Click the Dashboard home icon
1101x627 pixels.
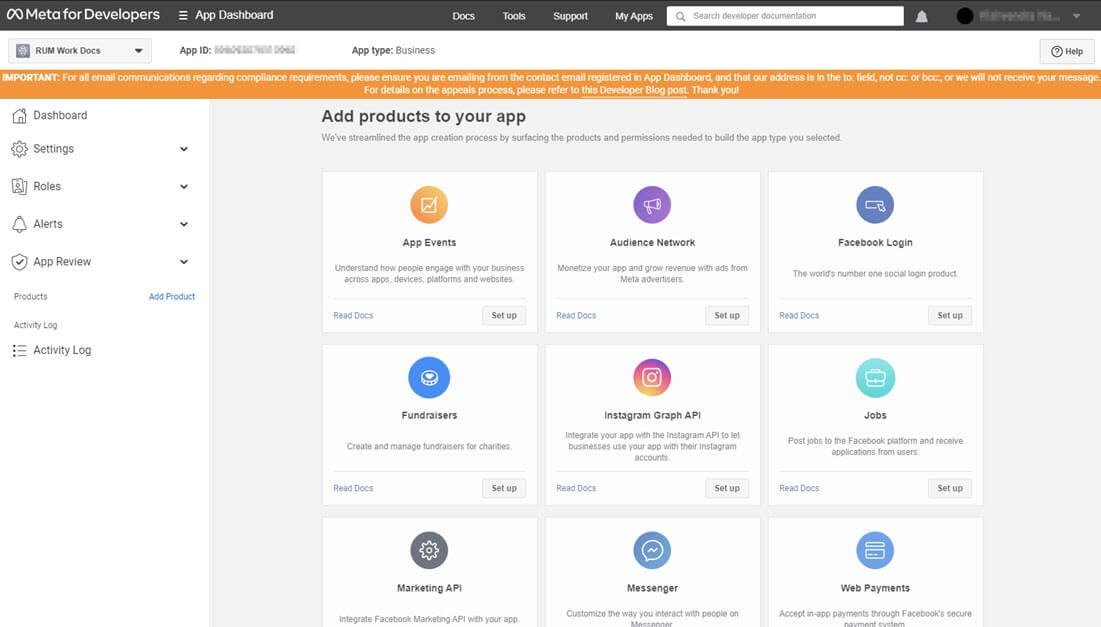click(x=20, y=115)
